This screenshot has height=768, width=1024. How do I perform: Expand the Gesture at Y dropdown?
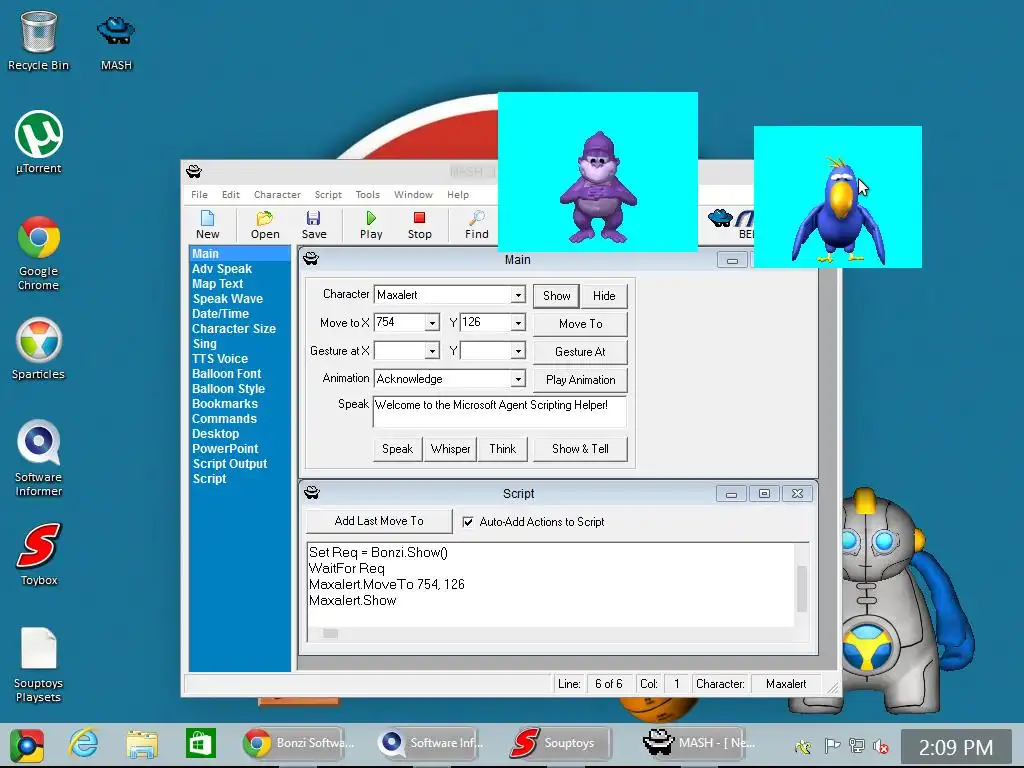pyautogui.click(x=518, y=351)
